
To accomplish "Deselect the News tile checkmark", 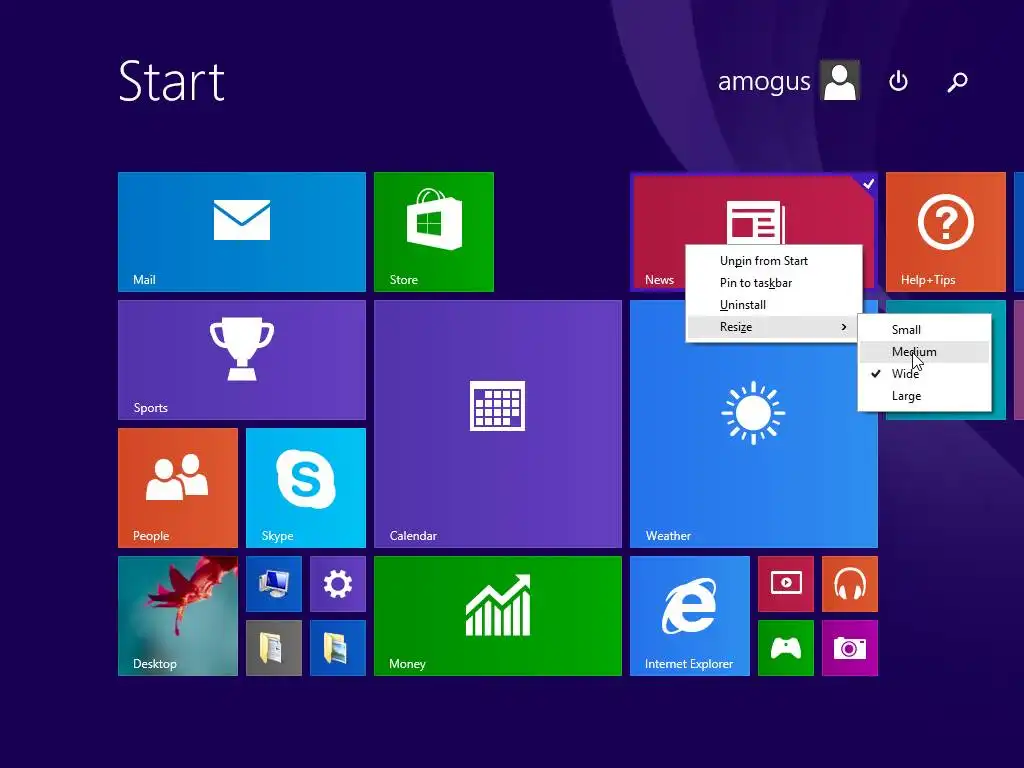I will pos(868,184).
